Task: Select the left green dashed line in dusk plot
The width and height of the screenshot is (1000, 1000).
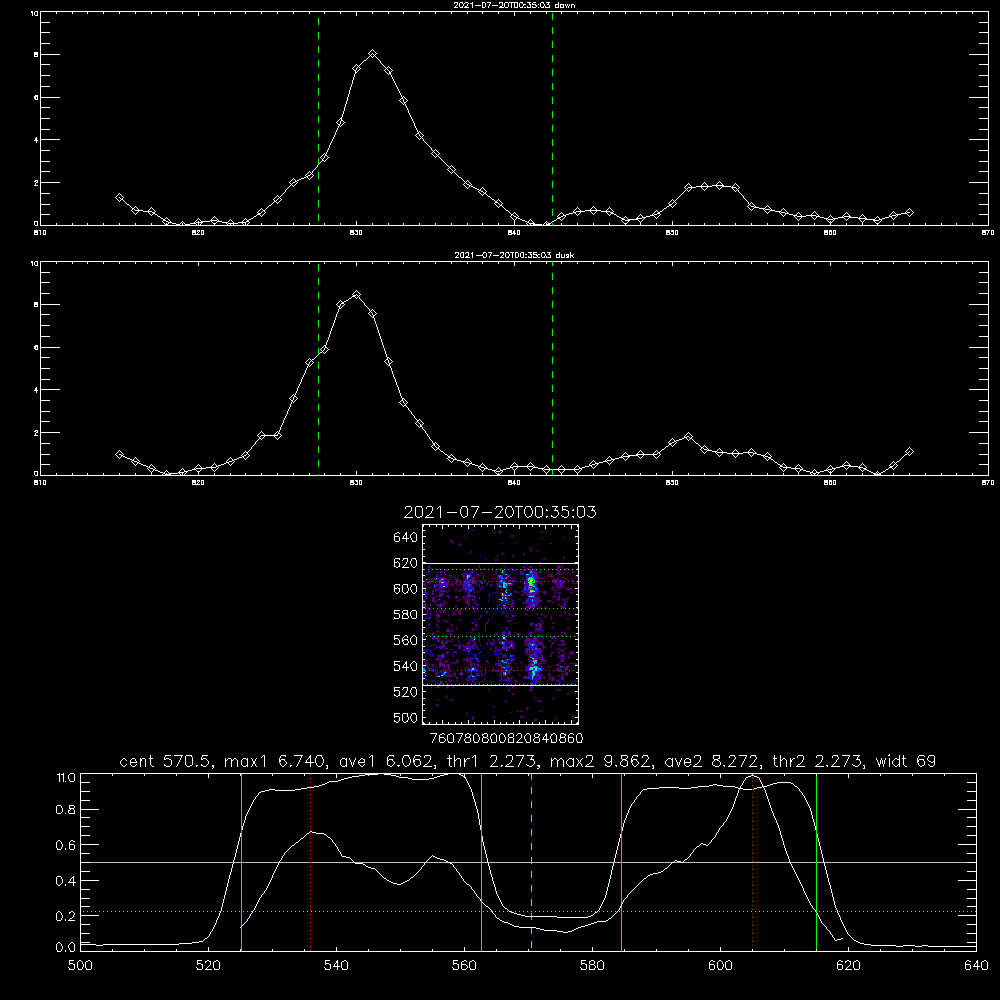Action: pyautogui.click(x=318, y=369)
